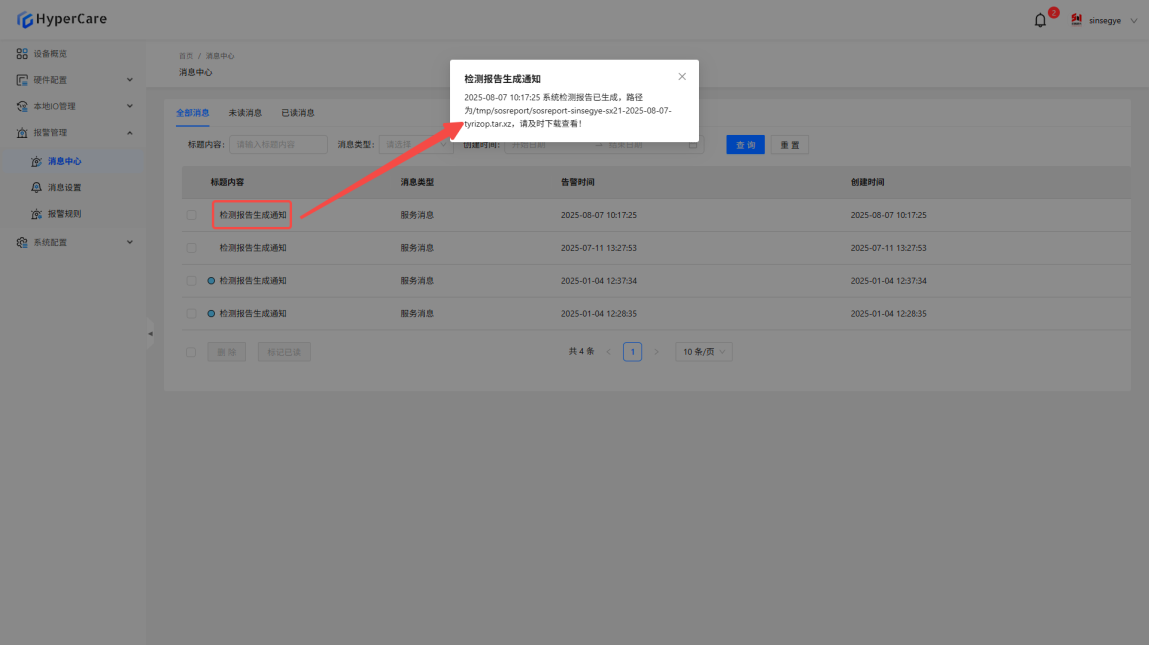This screenshot has width=1149, height=645.
Task: Open the 10 条/页 page size dropdown
Action: [704, 352]
